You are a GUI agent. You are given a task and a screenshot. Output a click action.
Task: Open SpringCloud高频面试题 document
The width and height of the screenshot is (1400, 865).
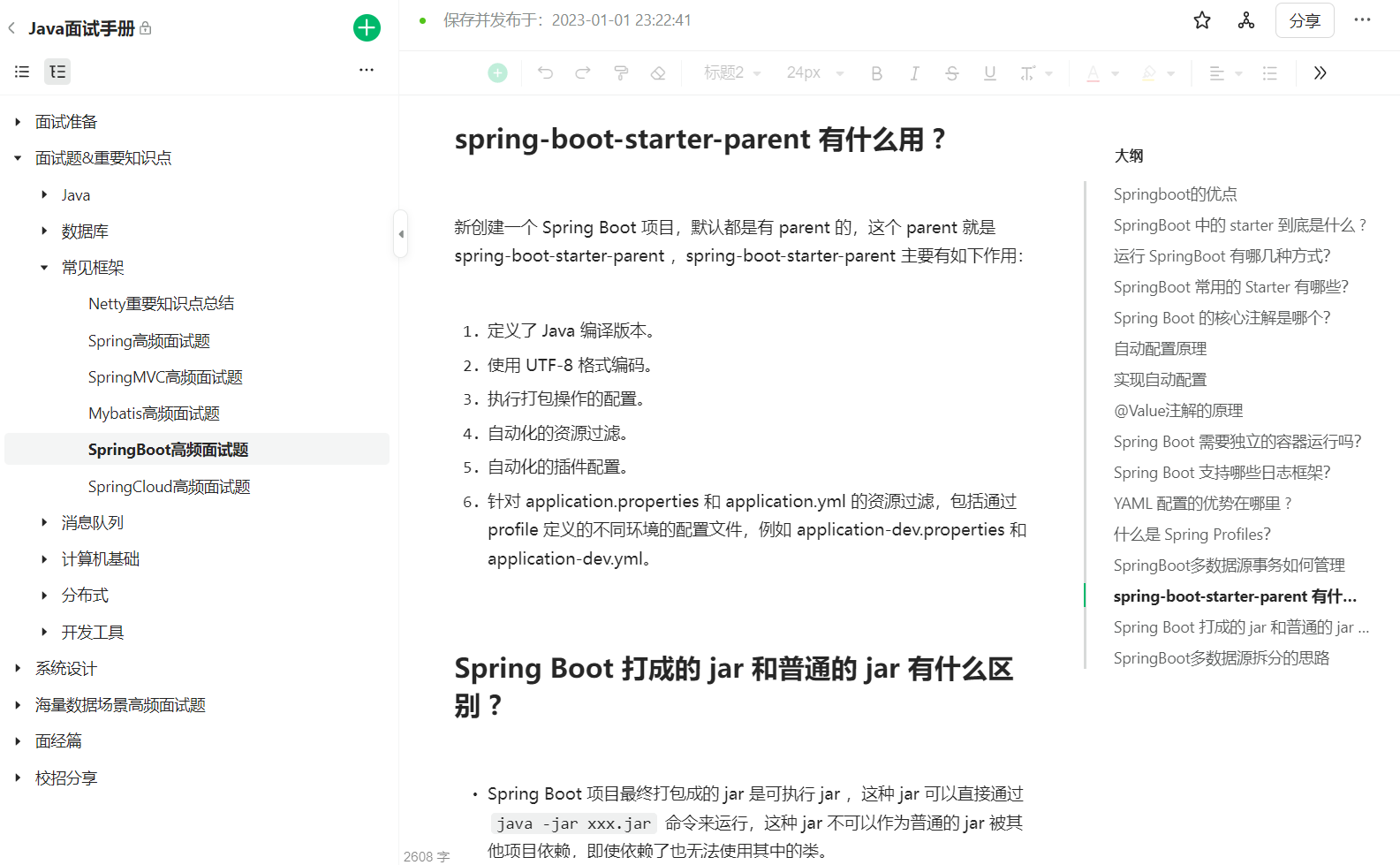point(170,487)
